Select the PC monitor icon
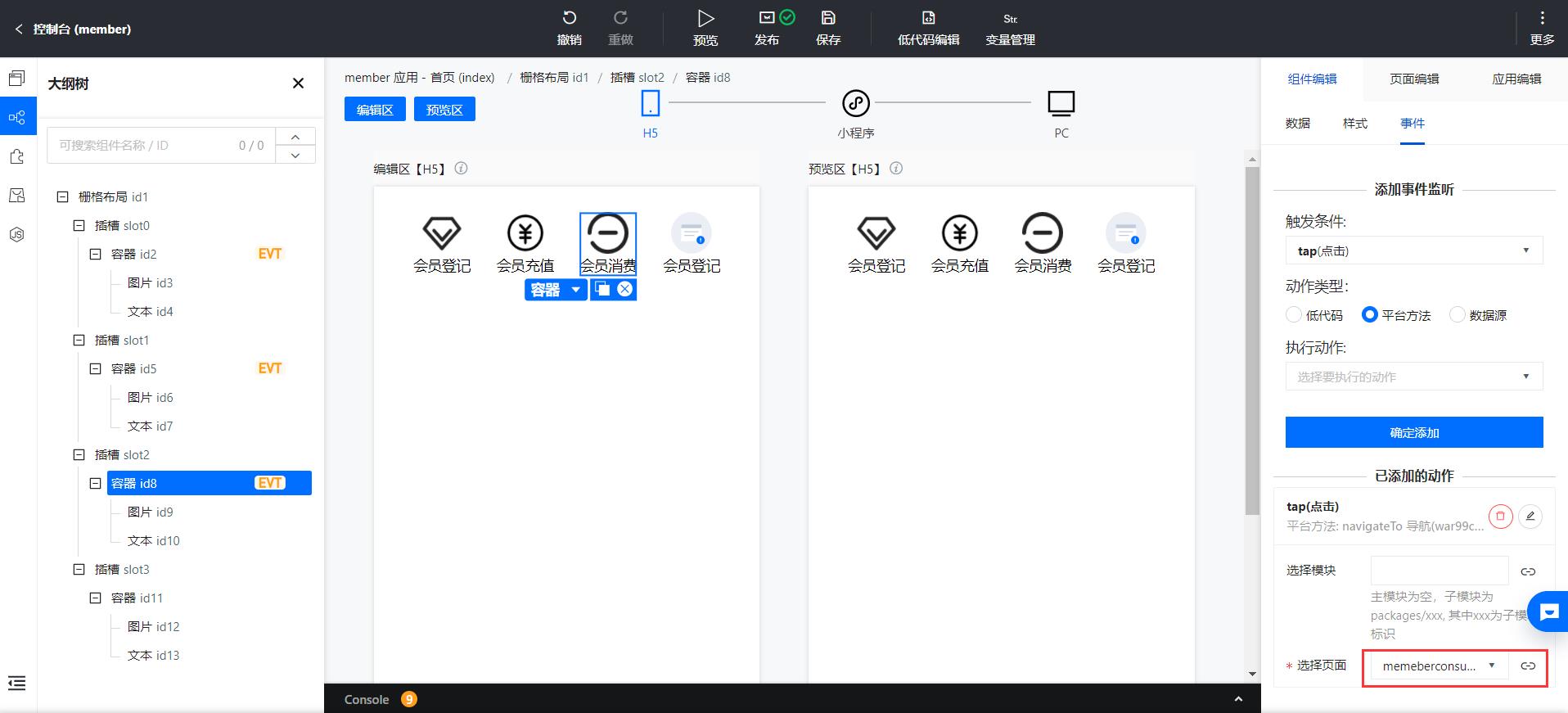The width and height of the screenshot is (1568, 713). pyautogui.click(x=1061, y=104)
